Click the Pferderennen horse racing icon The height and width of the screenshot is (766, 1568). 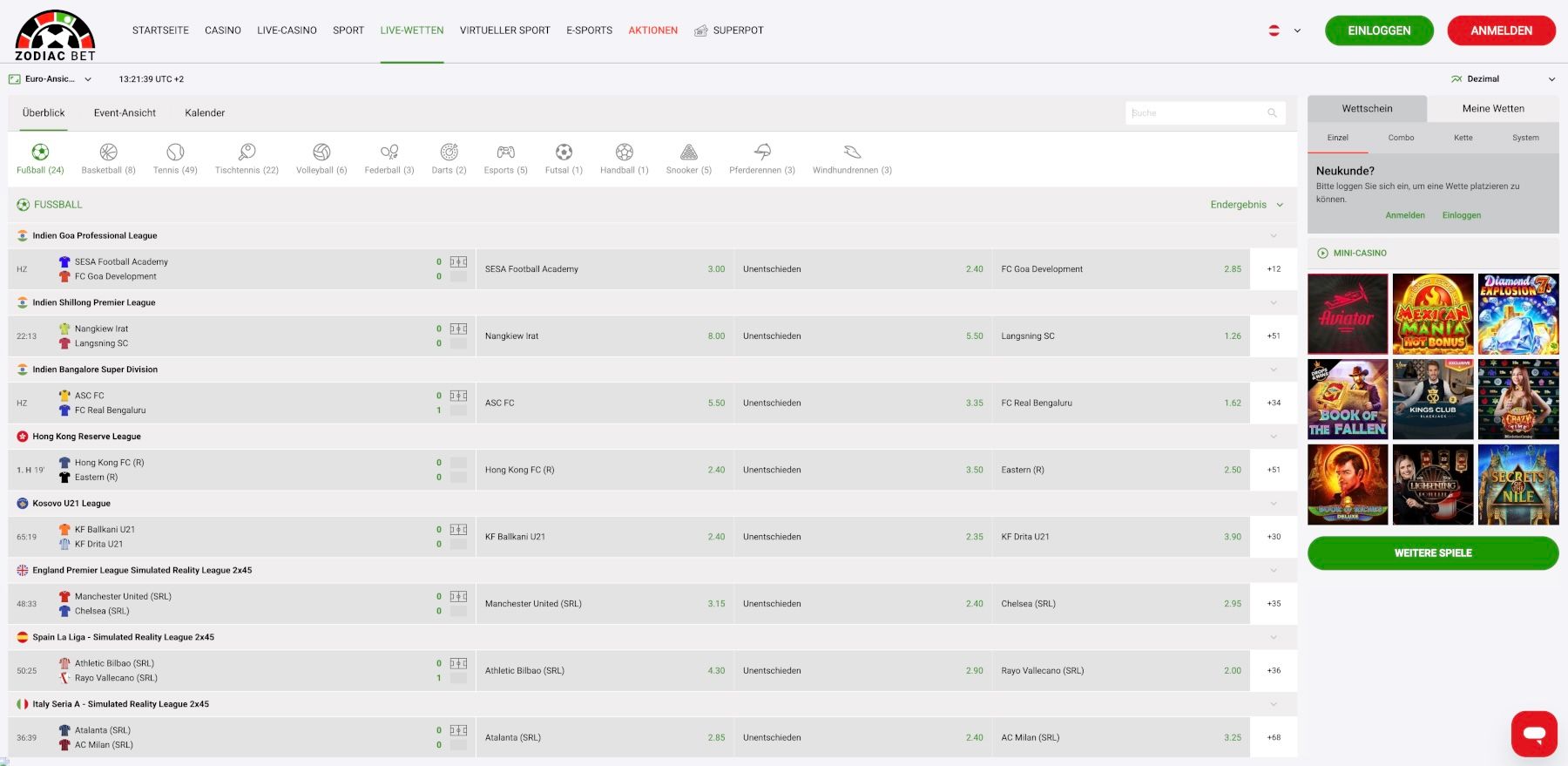click(762, 153)
